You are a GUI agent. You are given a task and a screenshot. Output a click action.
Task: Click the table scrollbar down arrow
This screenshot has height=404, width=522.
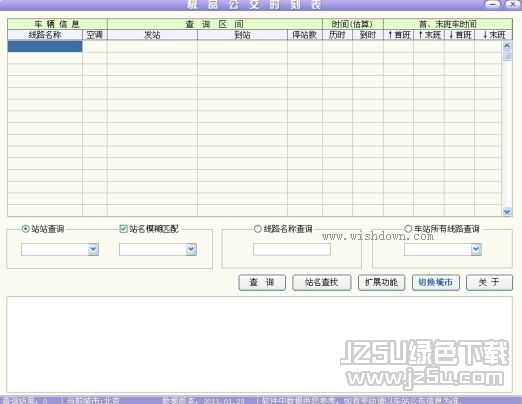tap(507, 211)
